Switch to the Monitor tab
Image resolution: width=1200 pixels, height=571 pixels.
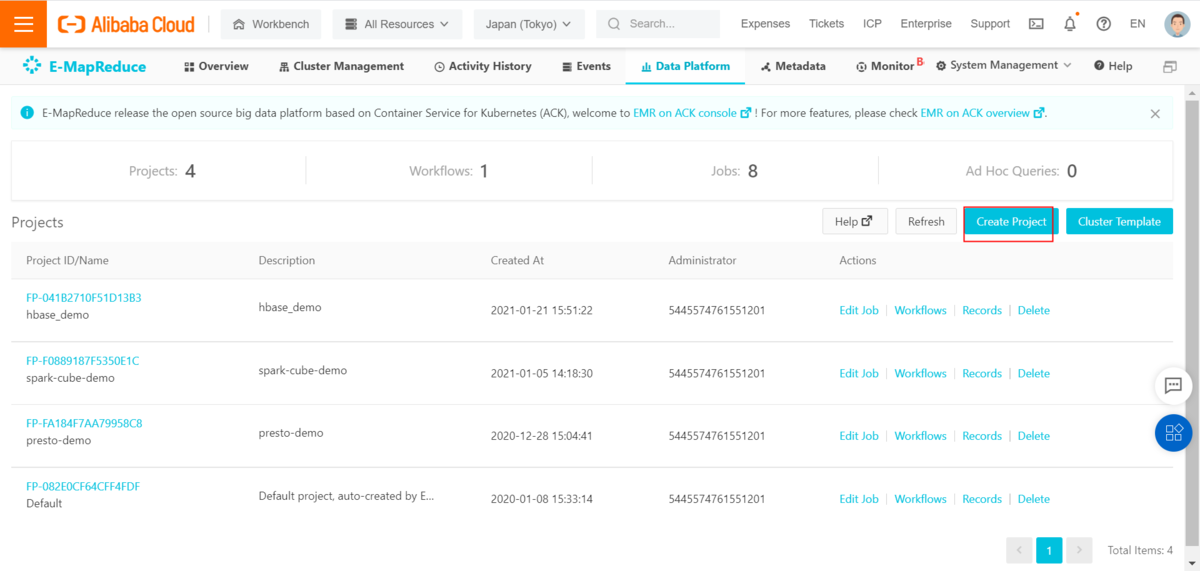[885, 66]
